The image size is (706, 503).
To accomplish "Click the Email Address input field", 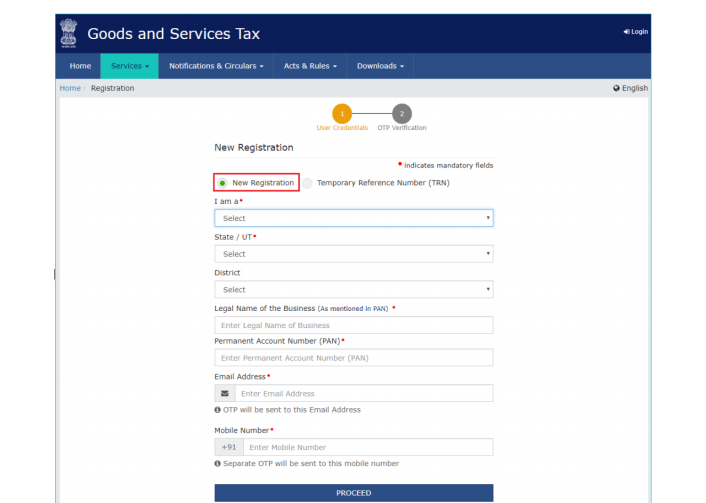I will click(x=364, y=394).
